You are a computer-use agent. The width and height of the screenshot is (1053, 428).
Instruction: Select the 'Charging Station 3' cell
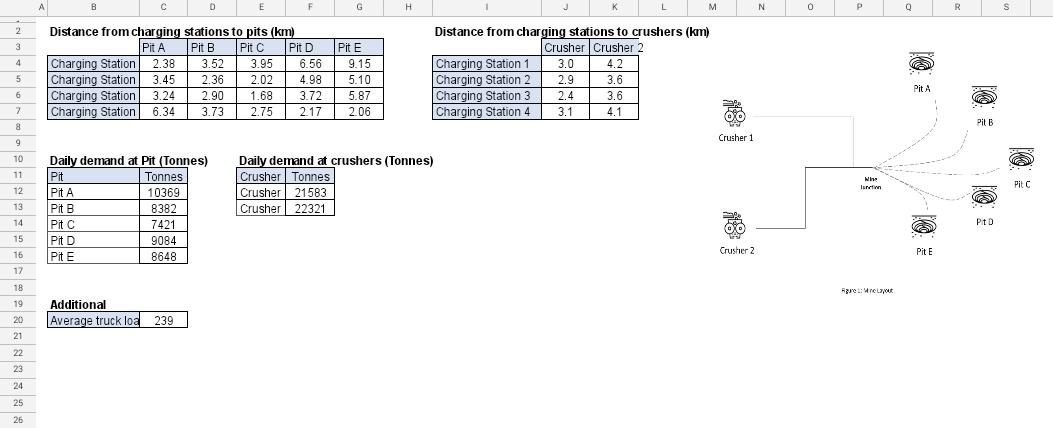point(486,96)
